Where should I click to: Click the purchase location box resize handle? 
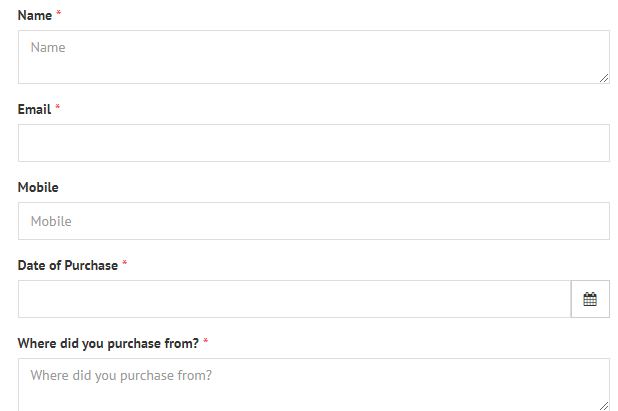604,405
